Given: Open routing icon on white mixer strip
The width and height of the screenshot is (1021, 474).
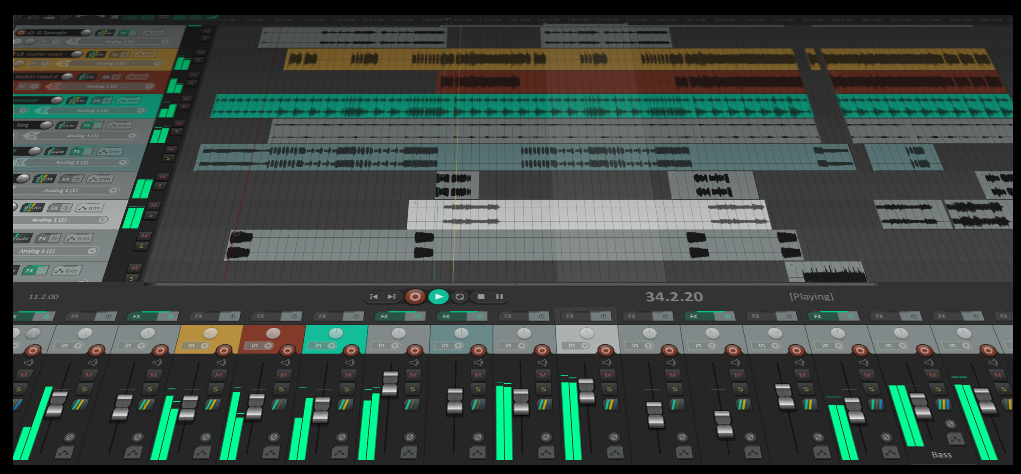Looking at the screenshot, I should click(611, 404).
